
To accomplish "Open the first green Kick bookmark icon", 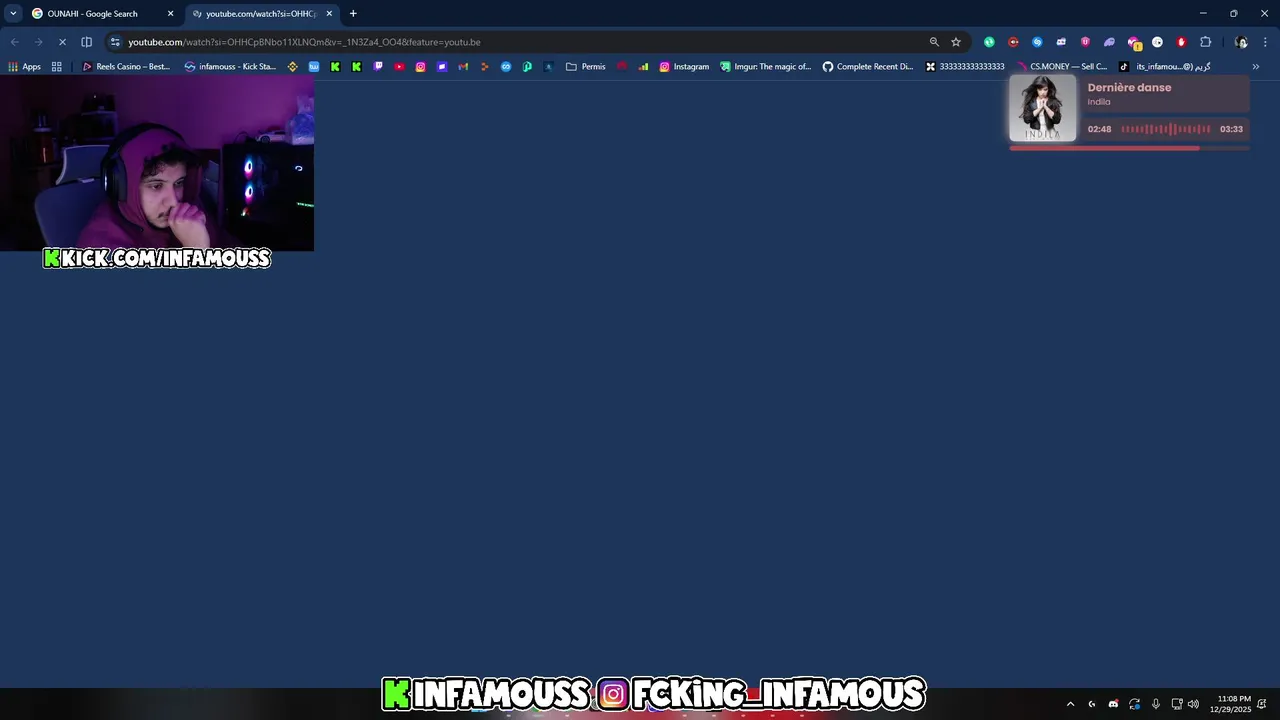I will pyautogui.click(x=335, y=67).
